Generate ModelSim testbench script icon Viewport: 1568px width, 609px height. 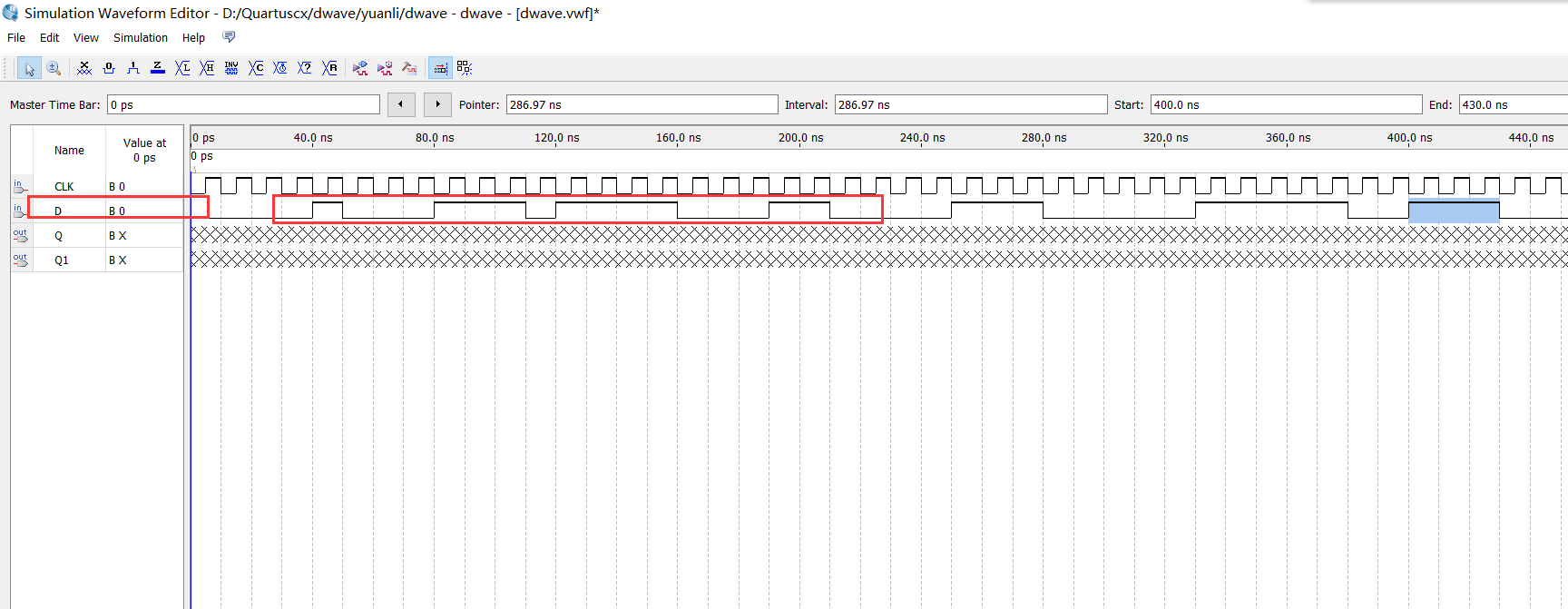(x=409, y=68)
